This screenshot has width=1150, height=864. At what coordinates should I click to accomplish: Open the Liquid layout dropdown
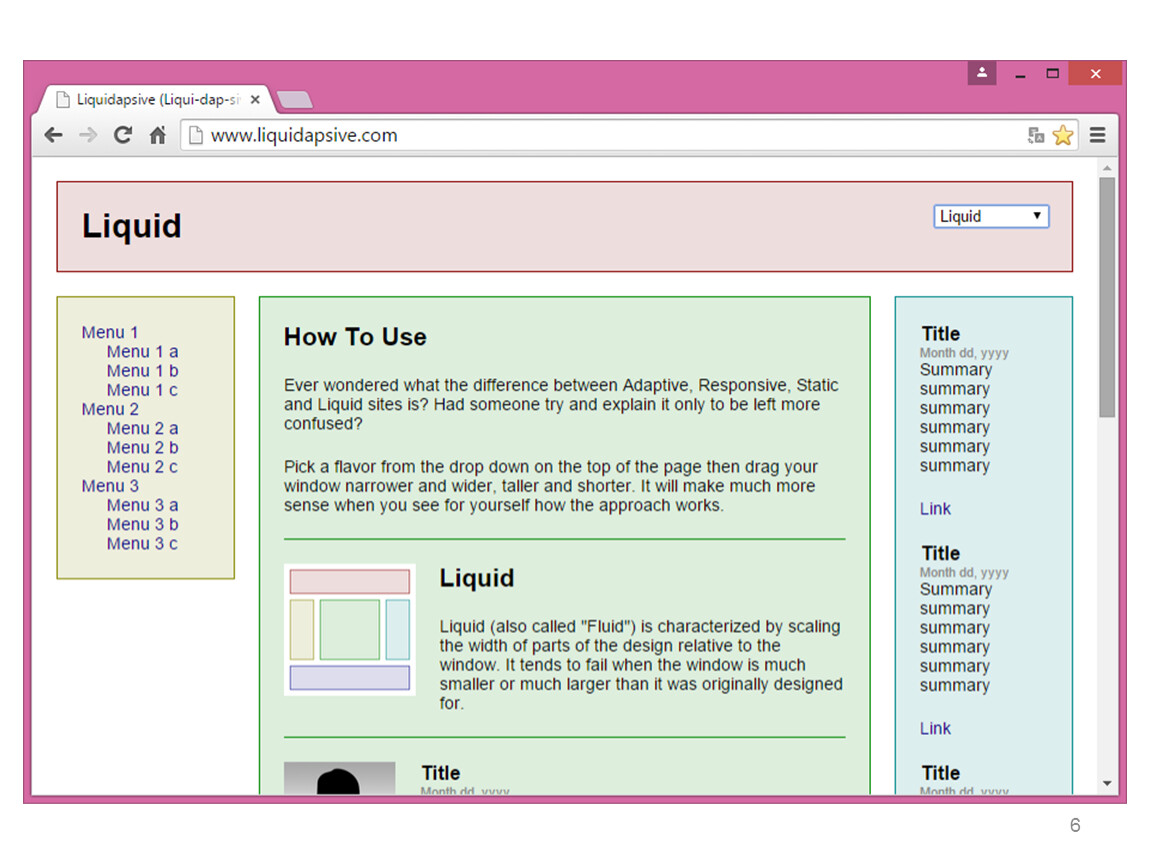click(990, 216)
